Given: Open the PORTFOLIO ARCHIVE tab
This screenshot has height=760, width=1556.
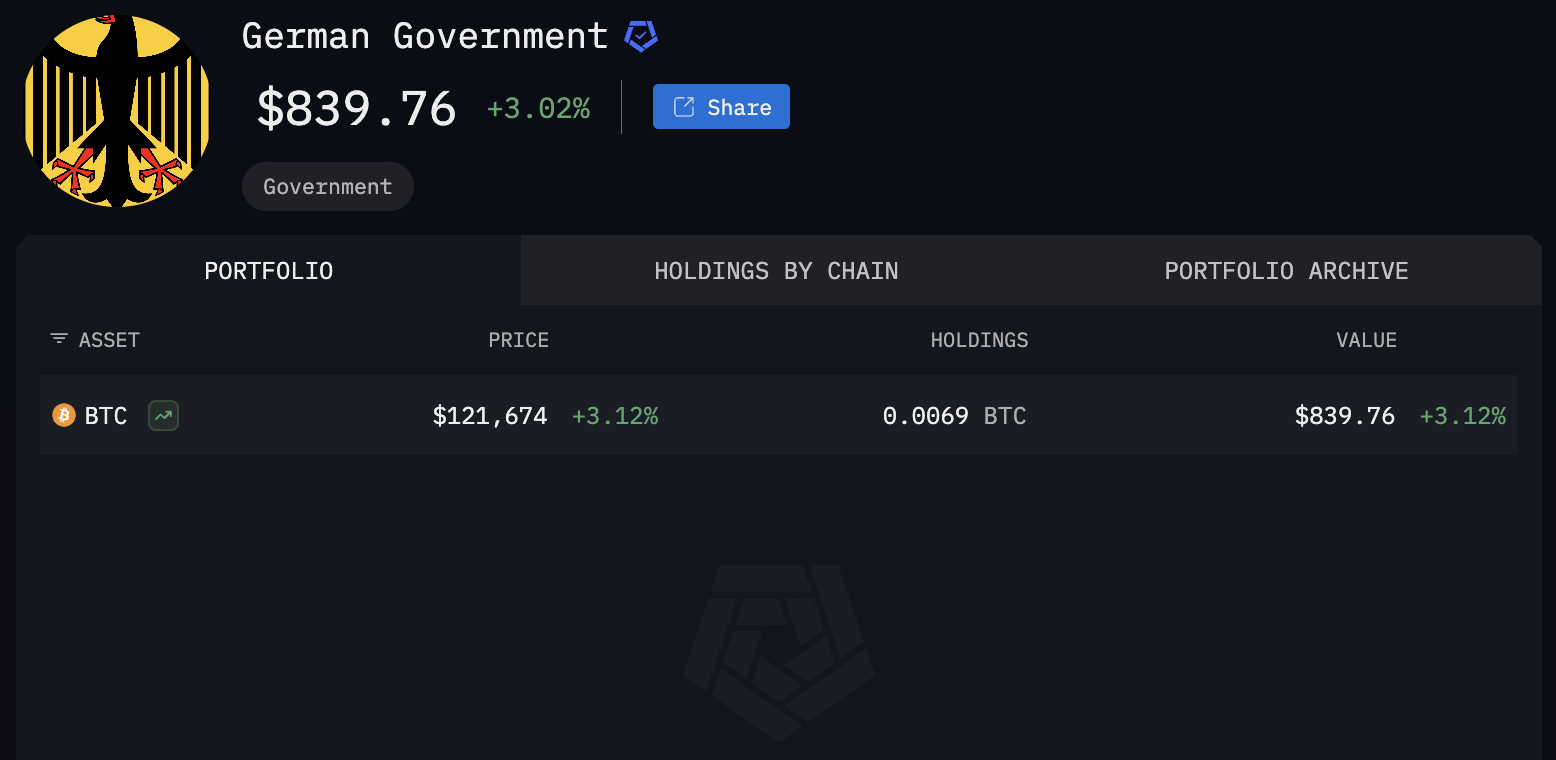Looking at the screenshot, I should (1286, 270).
